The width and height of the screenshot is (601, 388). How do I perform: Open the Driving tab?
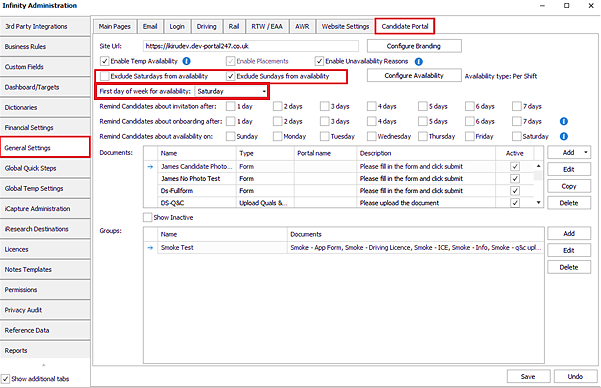(x=207, y=26)
